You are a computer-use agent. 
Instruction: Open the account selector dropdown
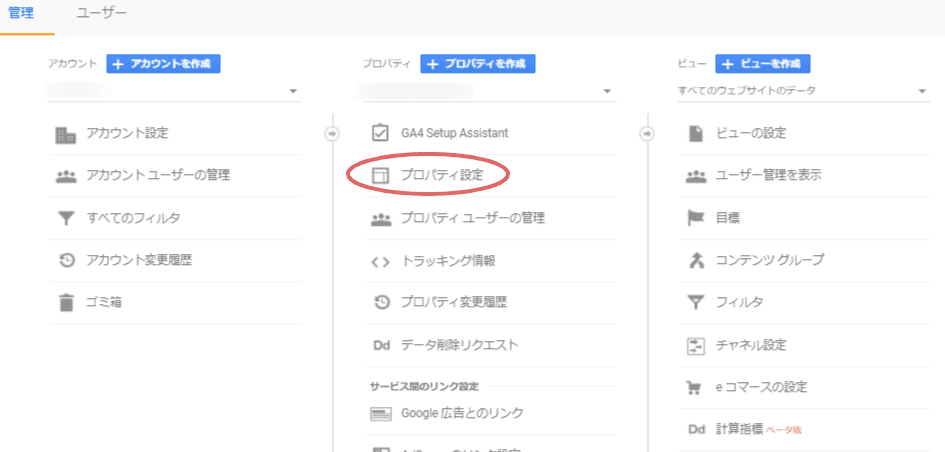point(174,91)
